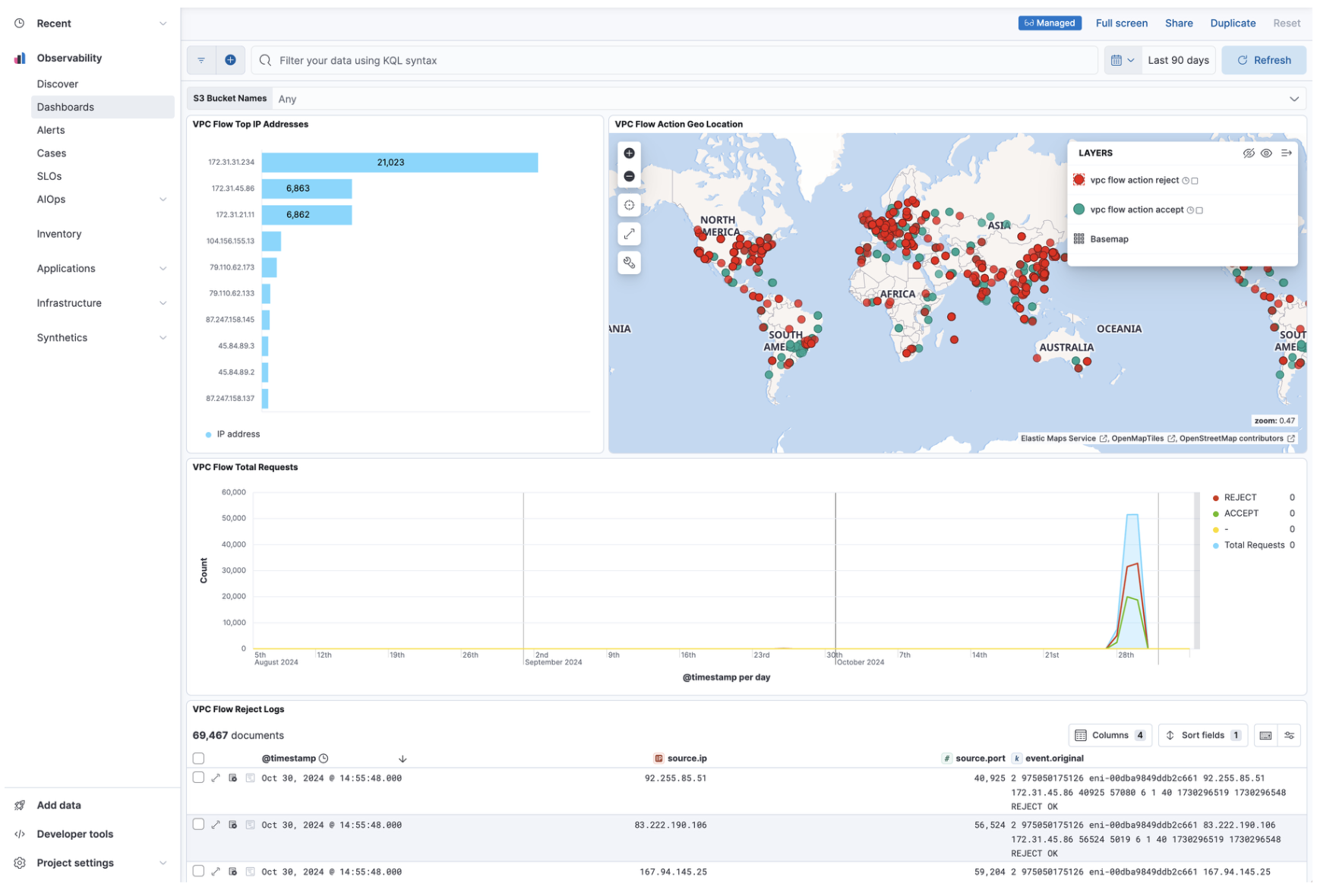Screen dimensions: 1317x896
Task: Click the Refresh button
Action: [x=1263, y=59]
